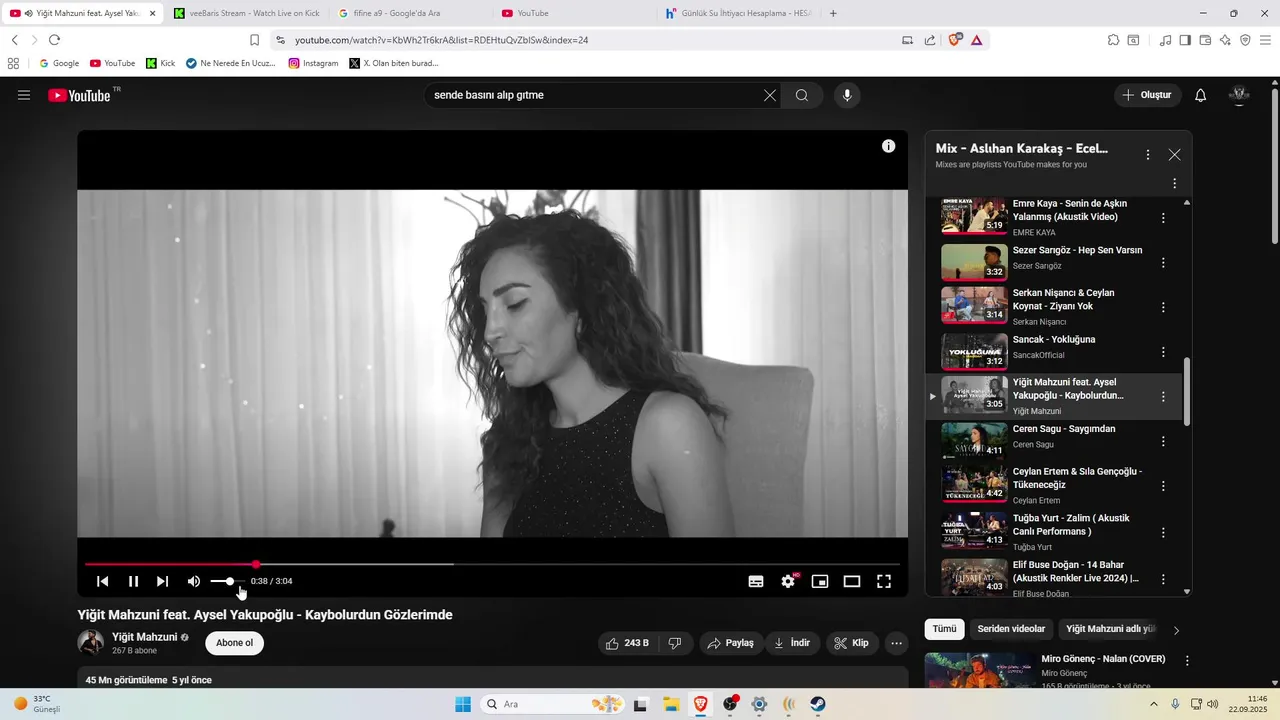Open Steam from the taskbar
This screenshot has height=720, width=1280.
(818, 704)
